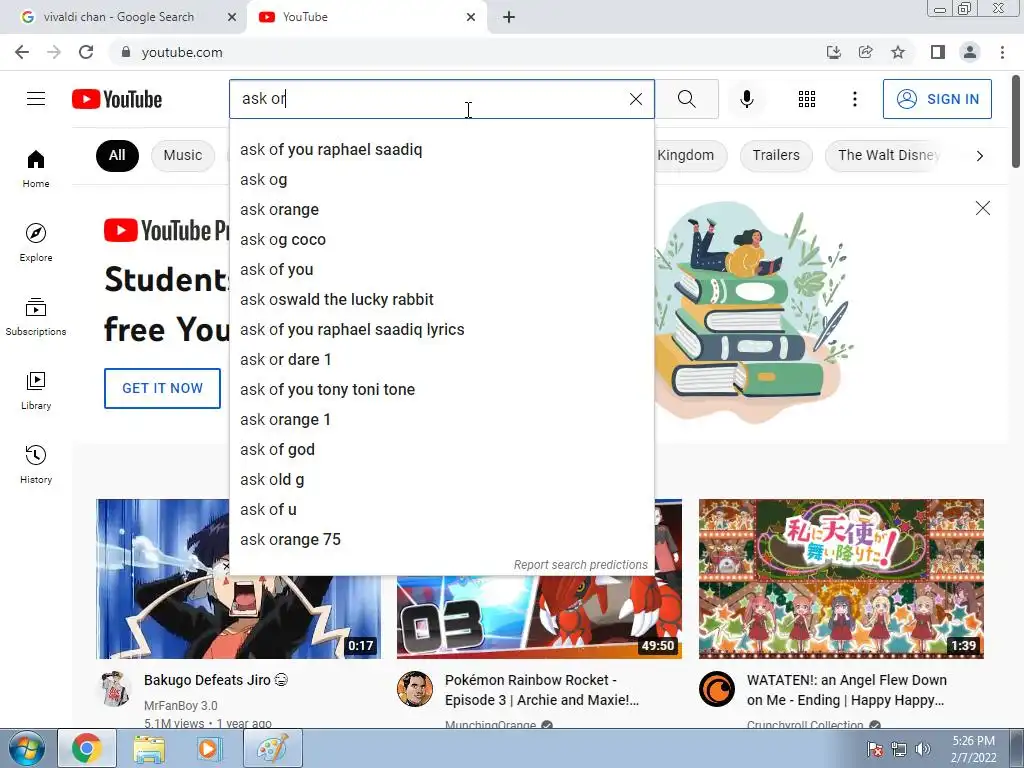
Task: Click the SIGN IN button
Action: 937,99
